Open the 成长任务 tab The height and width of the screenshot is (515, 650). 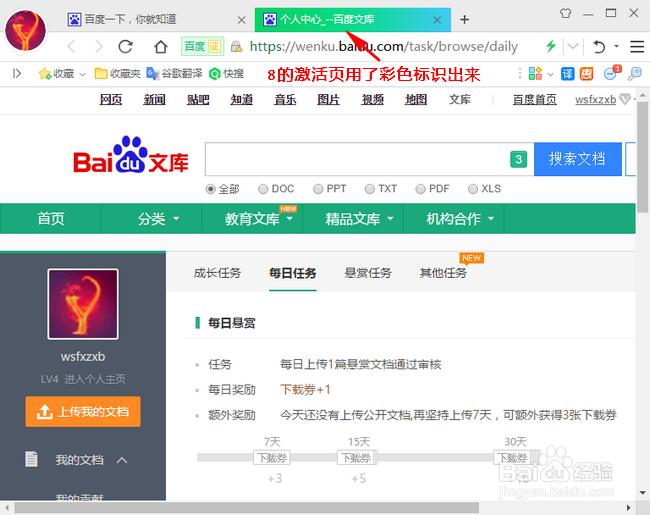[217, 273]
